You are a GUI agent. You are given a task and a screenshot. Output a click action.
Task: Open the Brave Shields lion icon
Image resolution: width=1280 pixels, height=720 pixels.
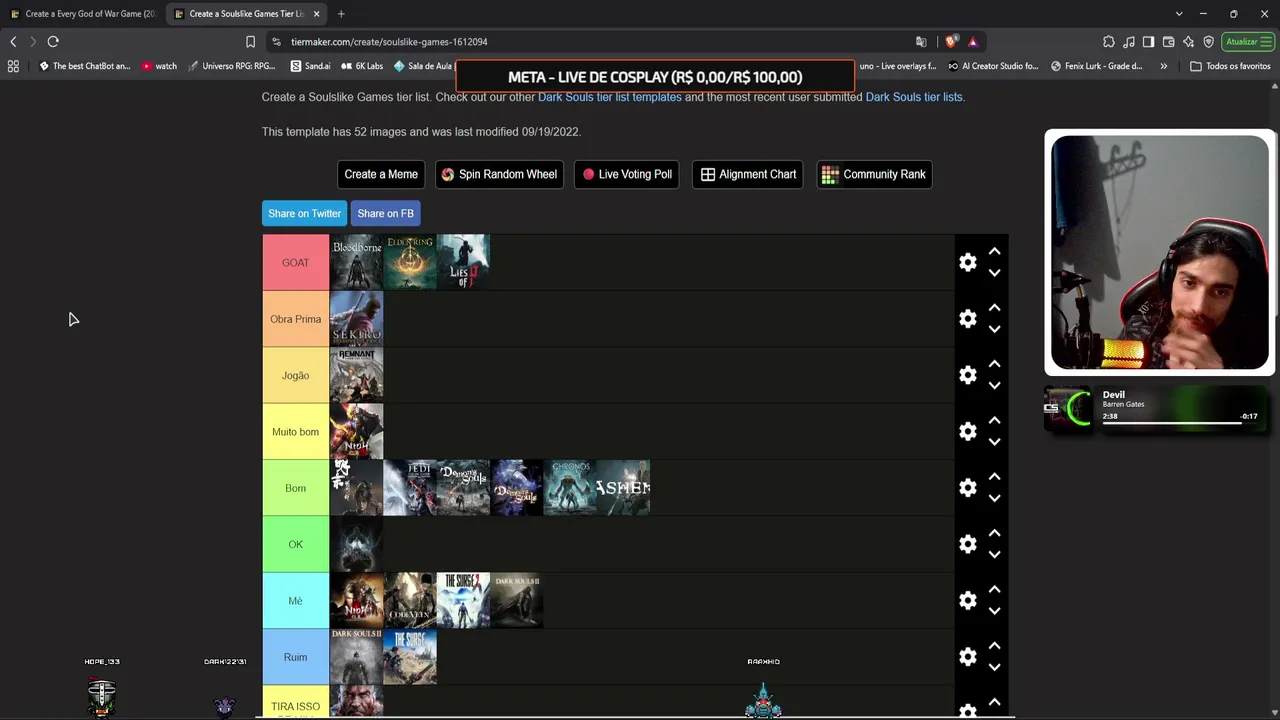pos(951,42)
